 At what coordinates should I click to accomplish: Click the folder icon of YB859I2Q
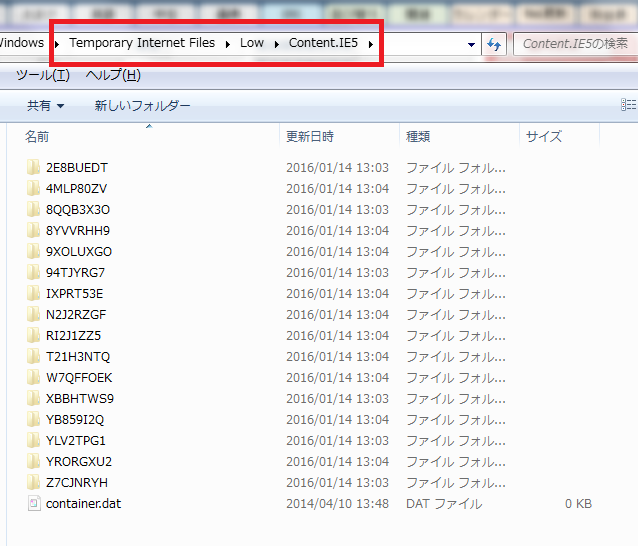pos(33,419)
